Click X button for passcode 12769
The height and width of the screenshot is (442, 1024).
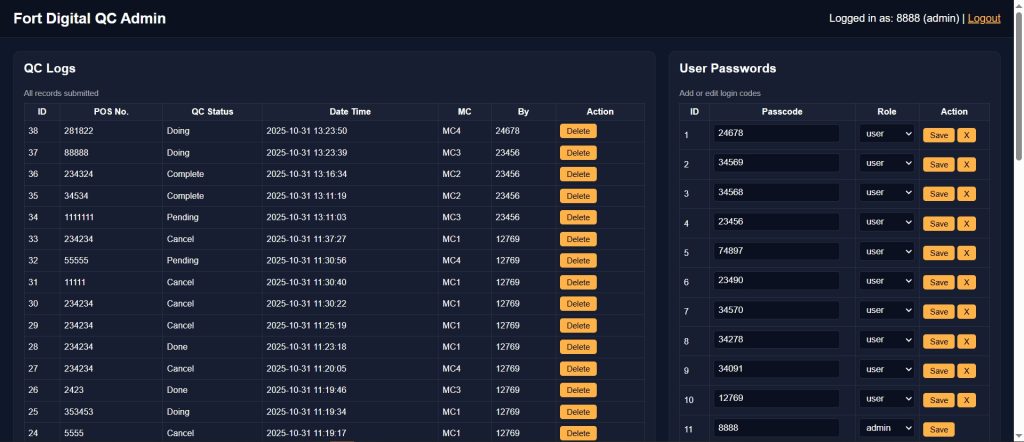point(966,400)
